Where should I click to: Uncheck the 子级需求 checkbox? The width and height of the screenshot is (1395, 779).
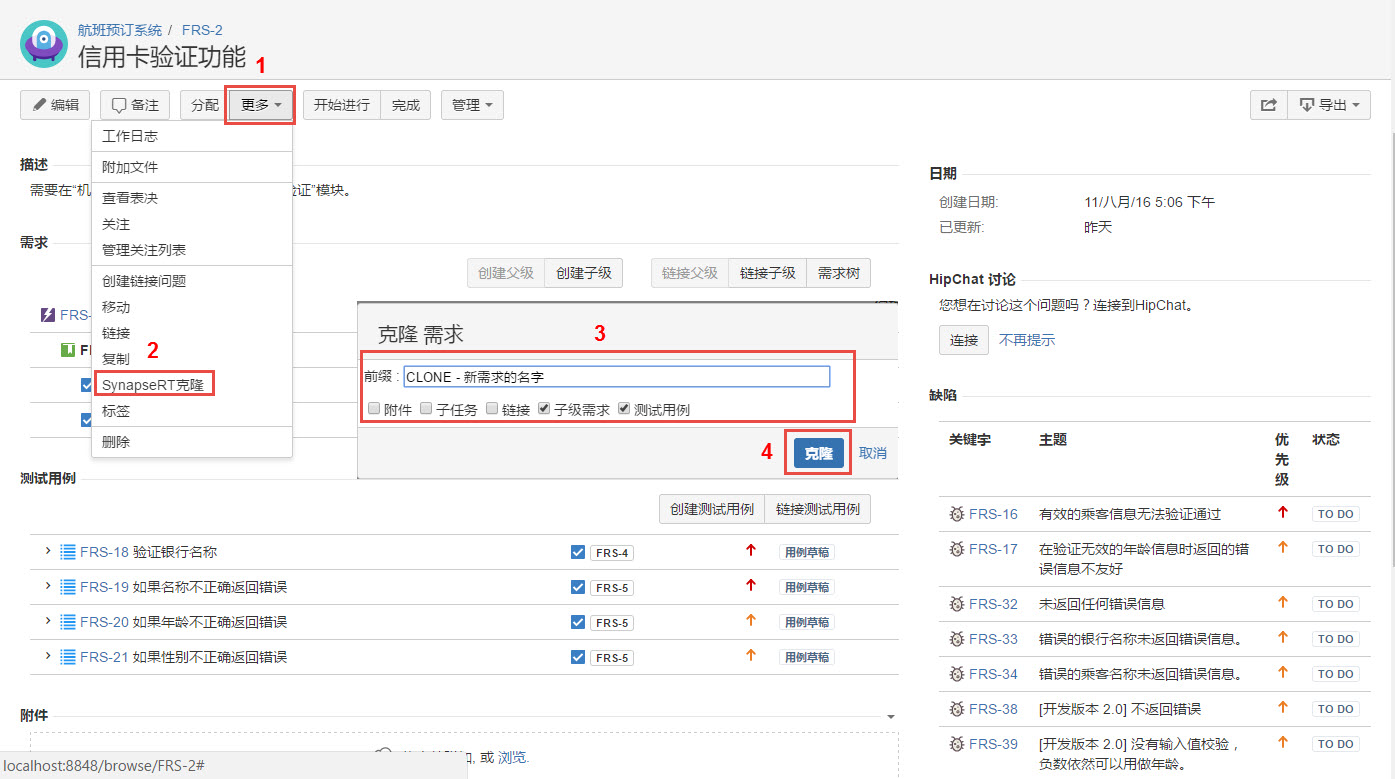[544, 409]
